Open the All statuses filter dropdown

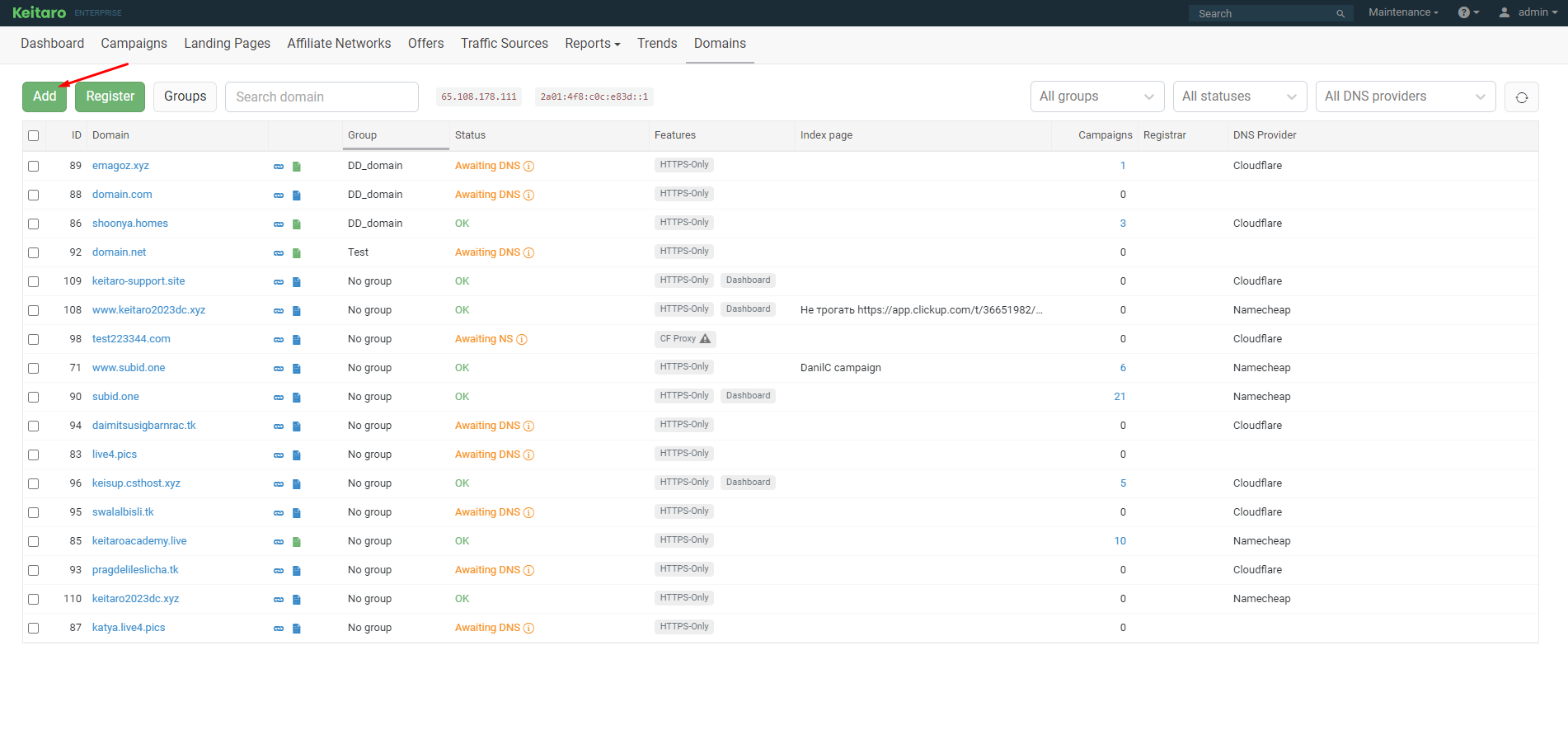click(1240, 97)
